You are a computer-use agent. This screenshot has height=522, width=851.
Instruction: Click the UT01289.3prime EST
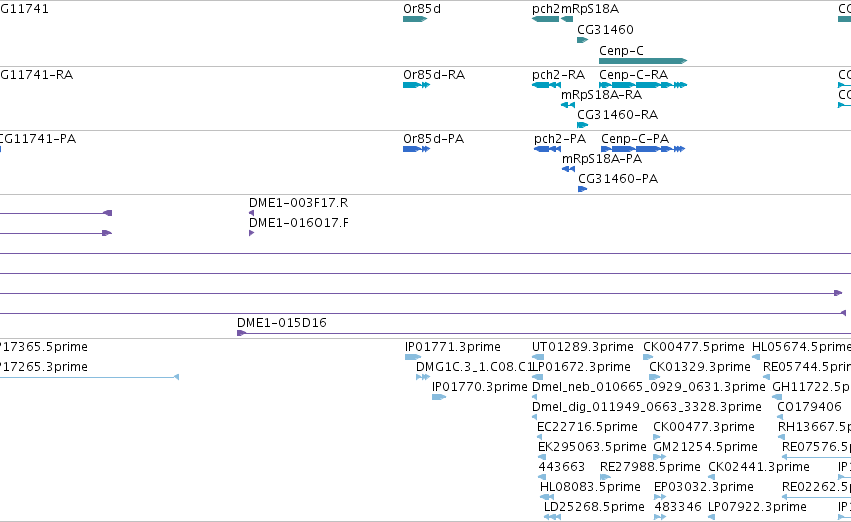point(538,357)
